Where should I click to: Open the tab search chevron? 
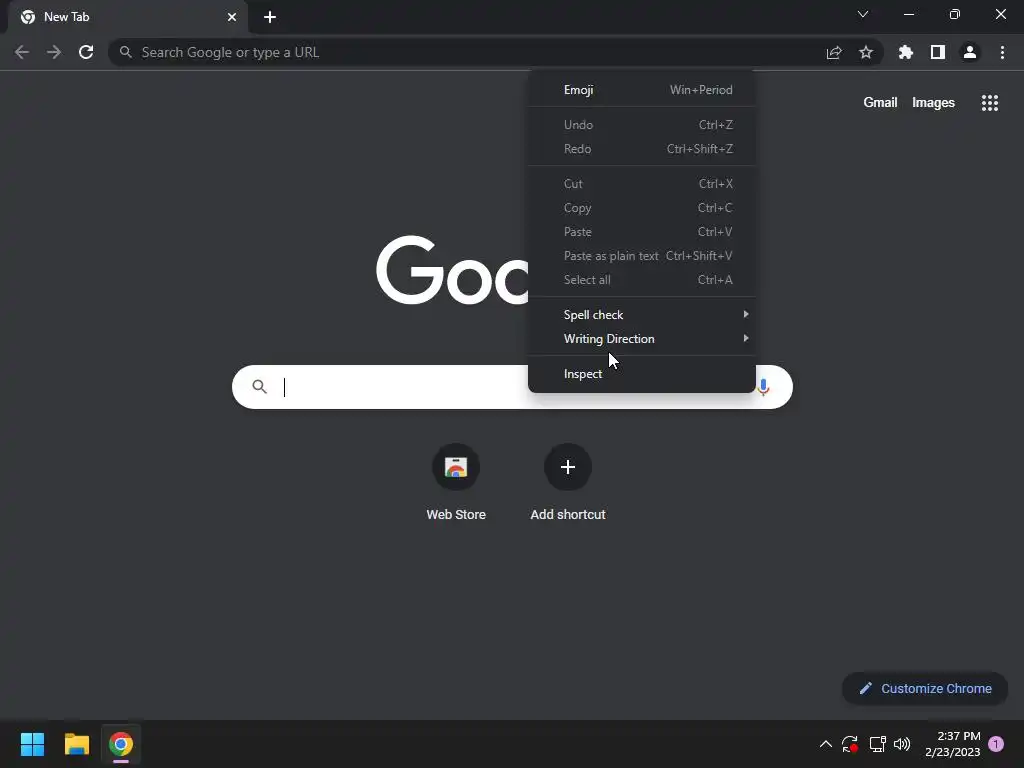point(863,14)
